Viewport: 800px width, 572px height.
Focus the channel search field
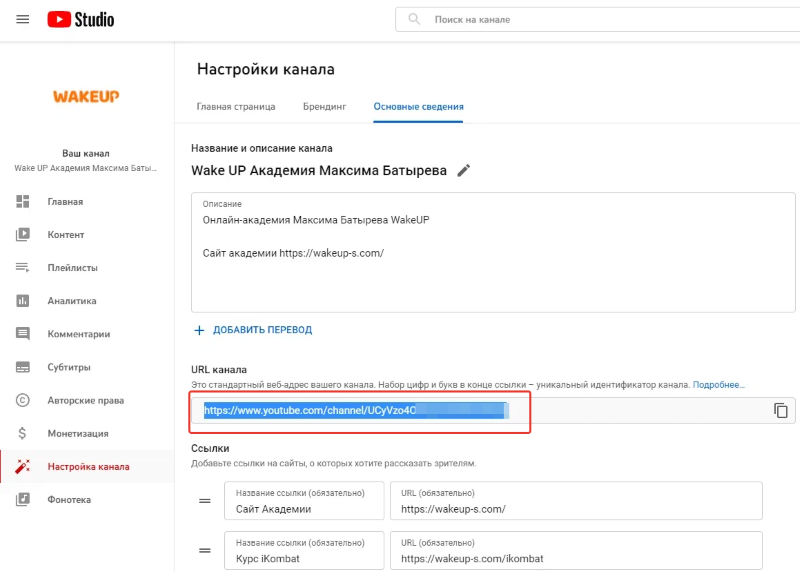(x=597, y=19)
